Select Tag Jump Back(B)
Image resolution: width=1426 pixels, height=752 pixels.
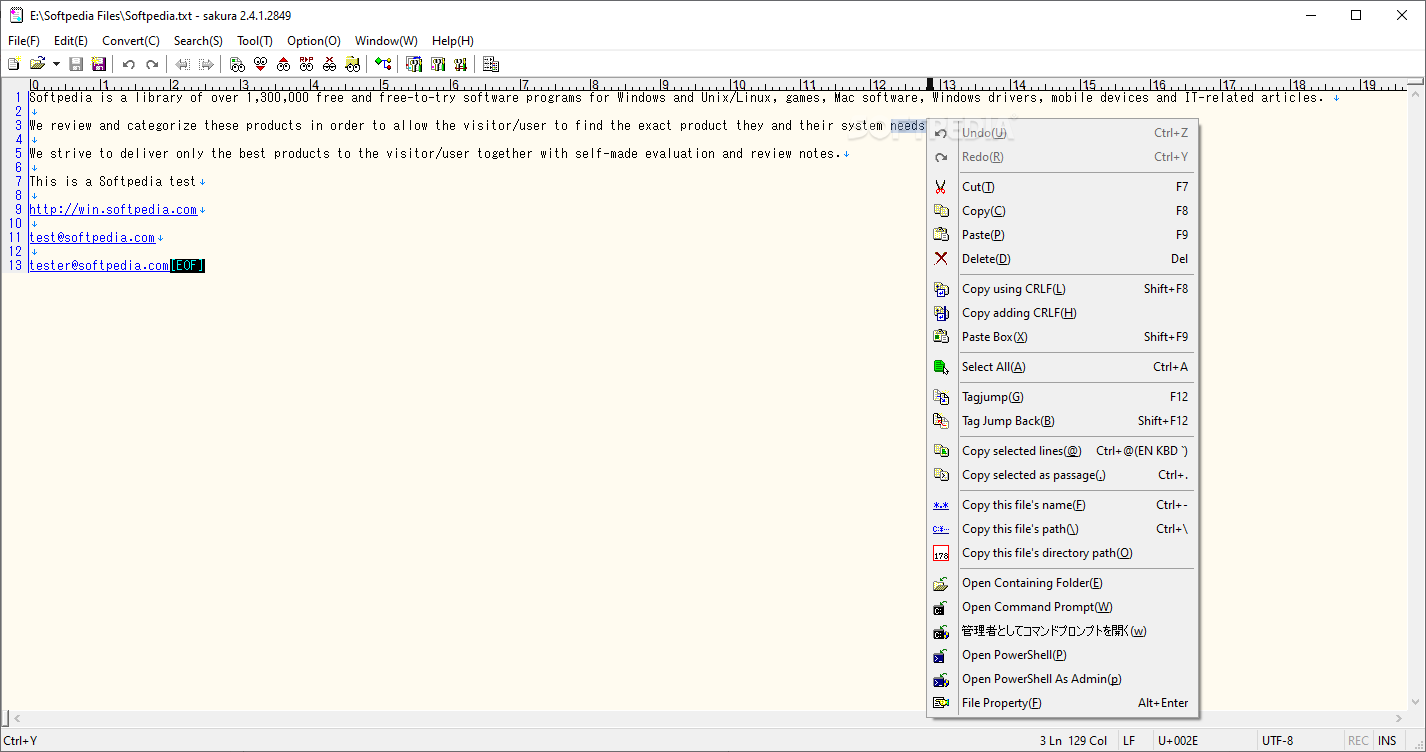tap(1062, 421)
